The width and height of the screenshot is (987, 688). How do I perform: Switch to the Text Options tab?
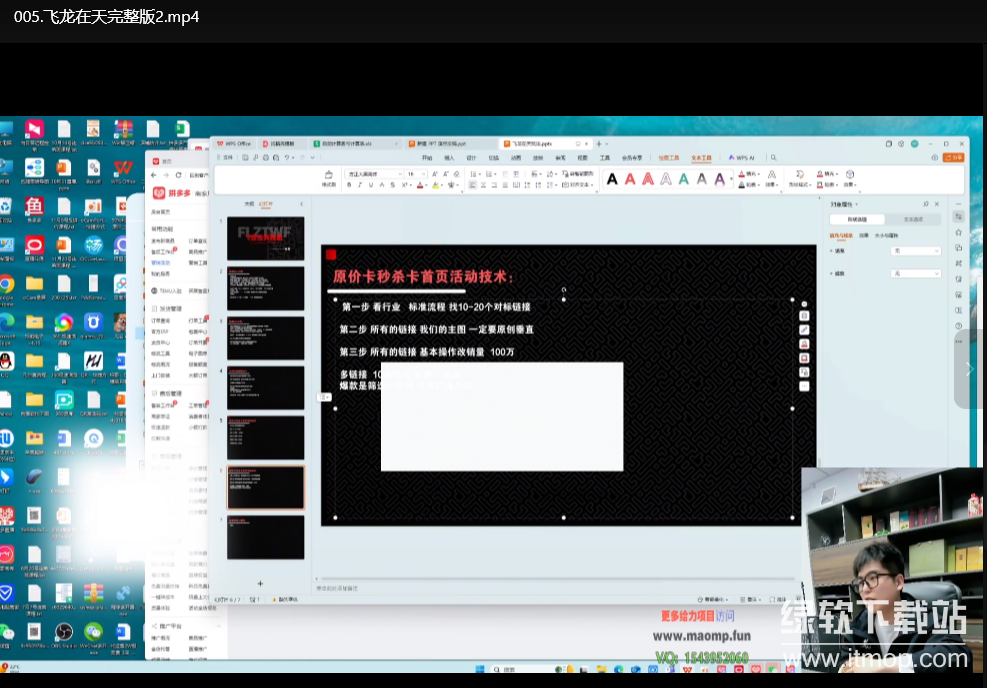pyautogui.click(x=913, y=218)
